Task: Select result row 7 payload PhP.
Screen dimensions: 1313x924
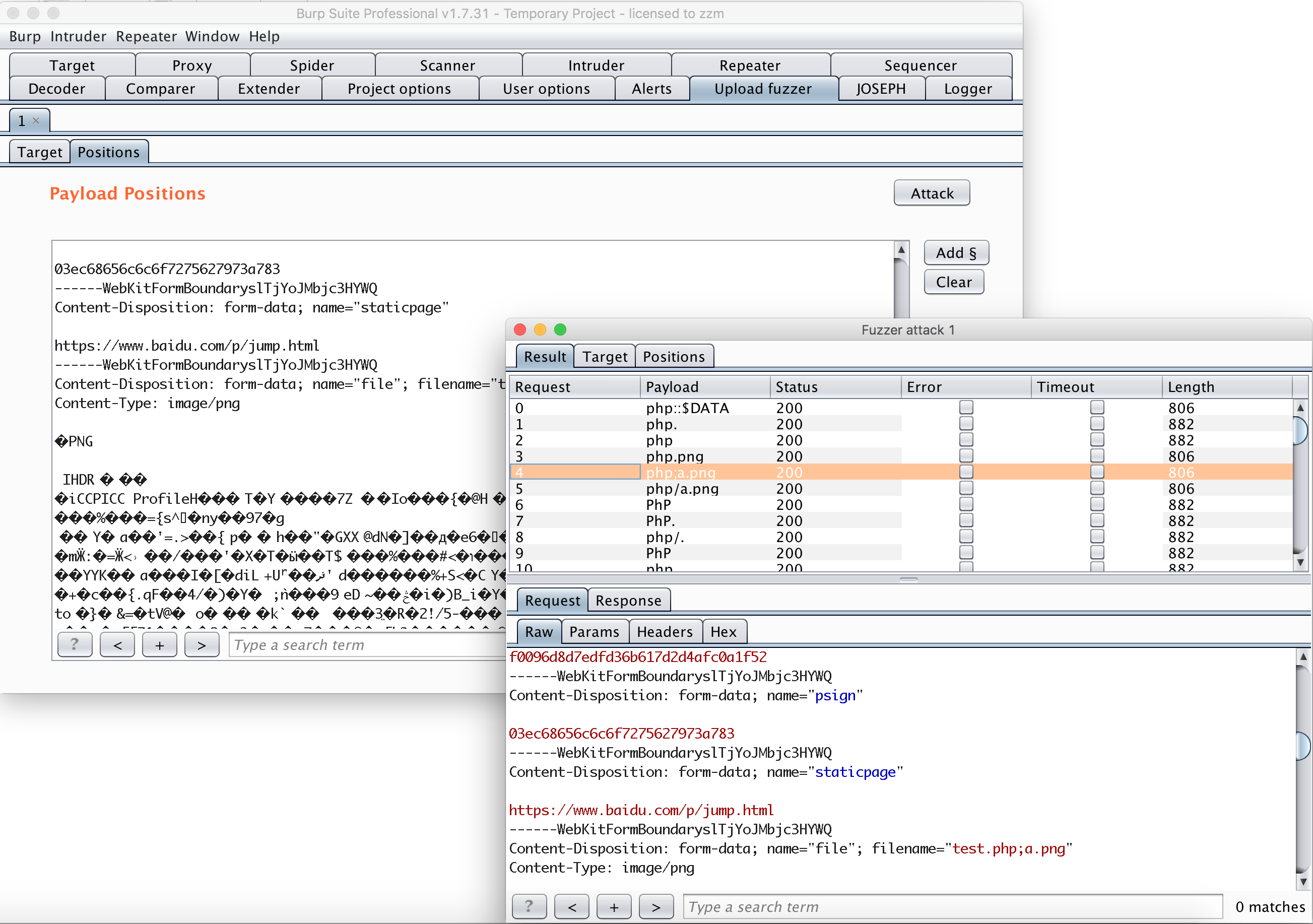Action: [901, 520]
